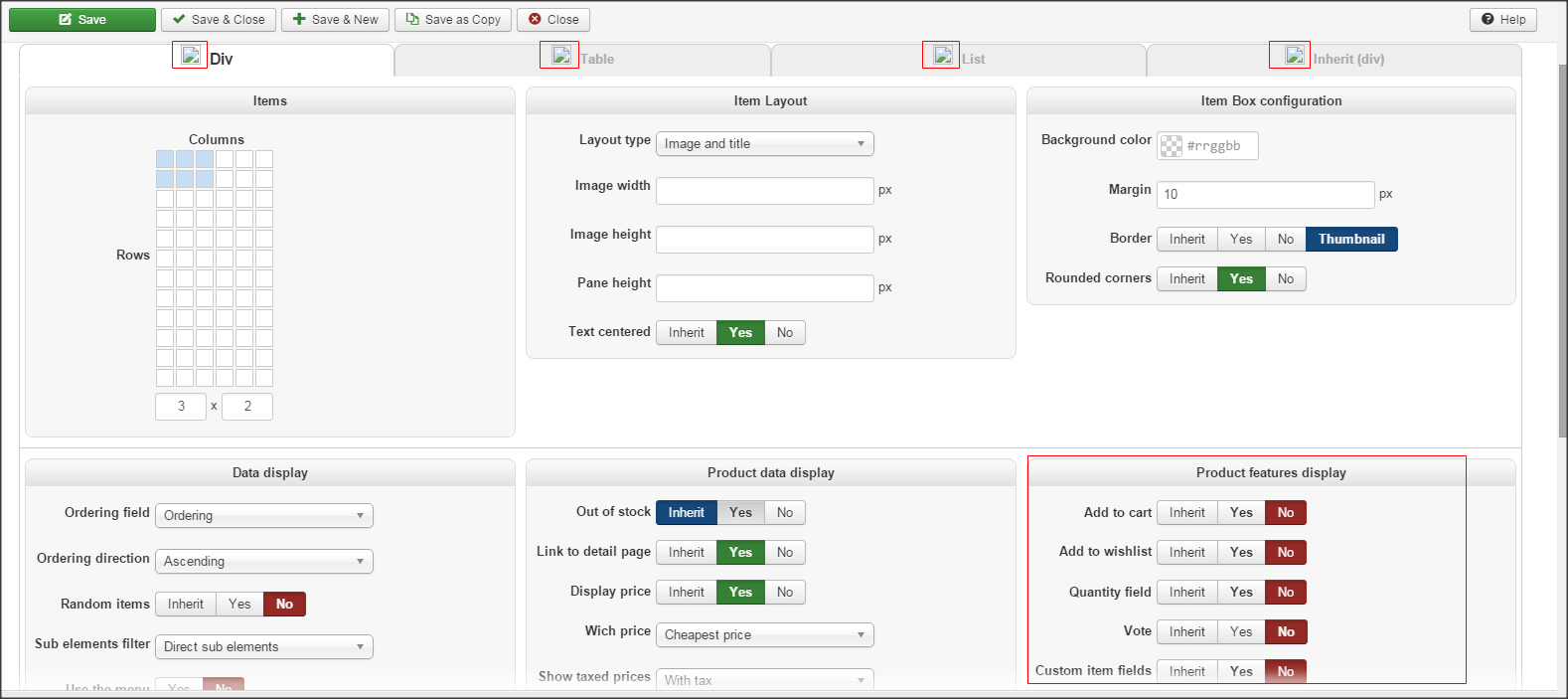Set Out of stock to Yes
Screen dimensions: 1568x699
tap(741, 513)
